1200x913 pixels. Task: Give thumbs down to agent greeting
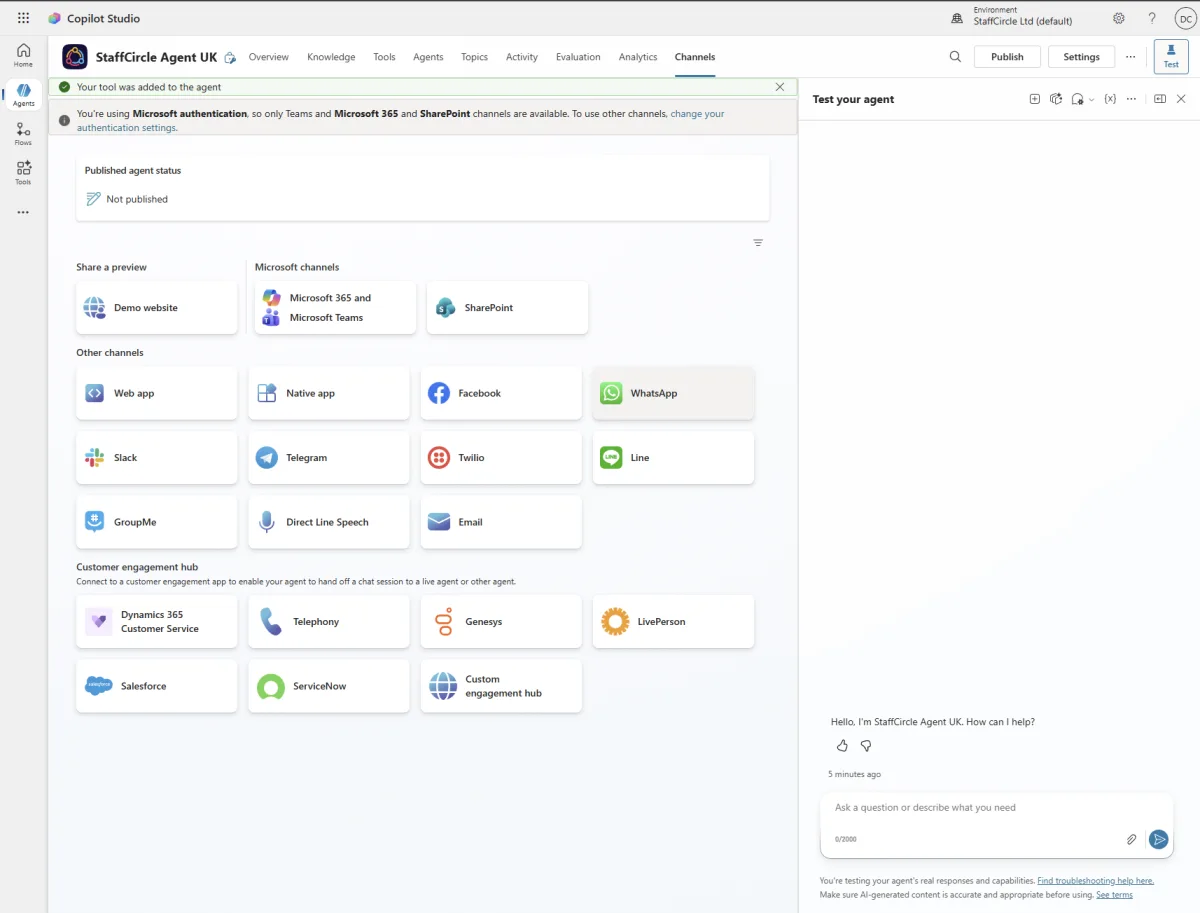point(866,746)
